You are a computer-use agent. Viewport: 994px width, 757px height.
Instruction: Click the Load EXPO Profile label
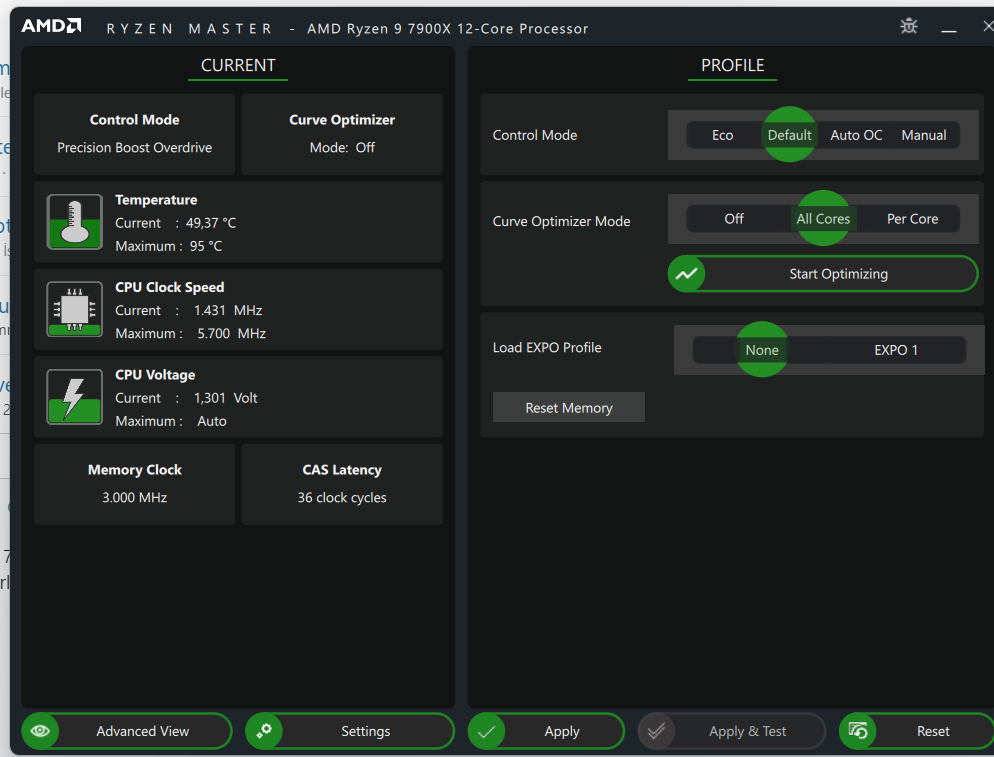click(547, 347)
